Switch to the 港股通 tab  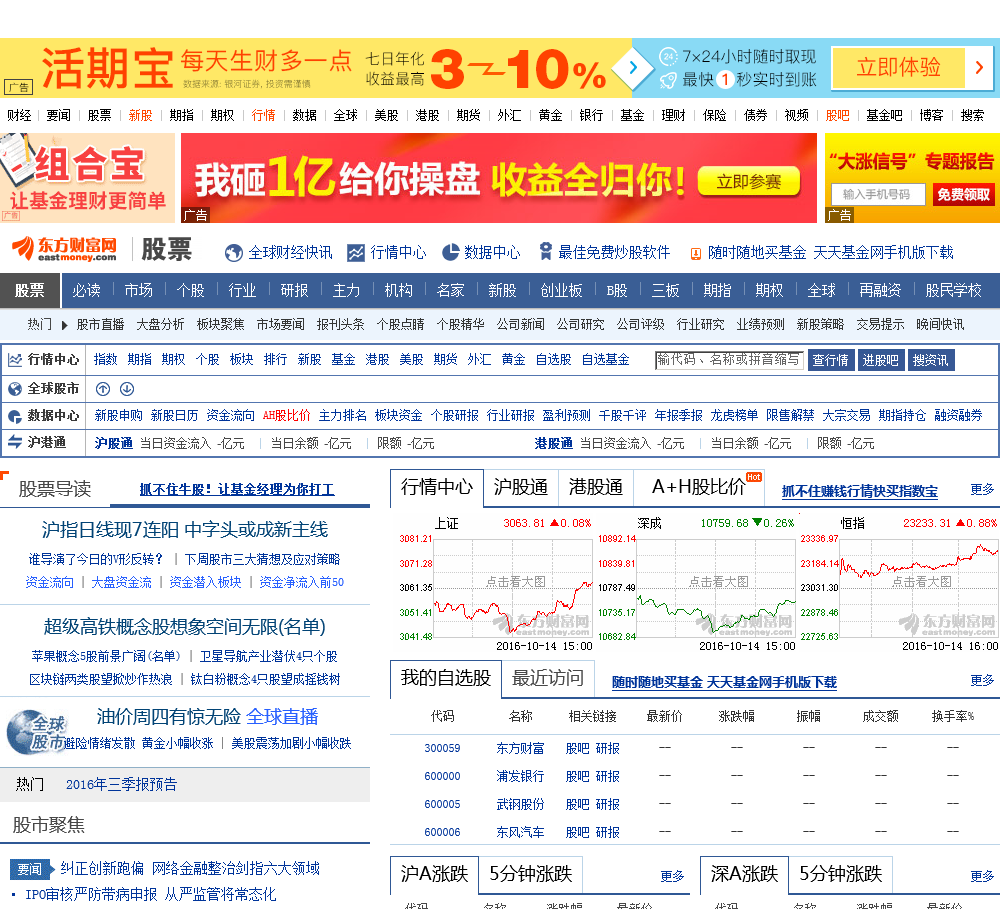(596, 487)
